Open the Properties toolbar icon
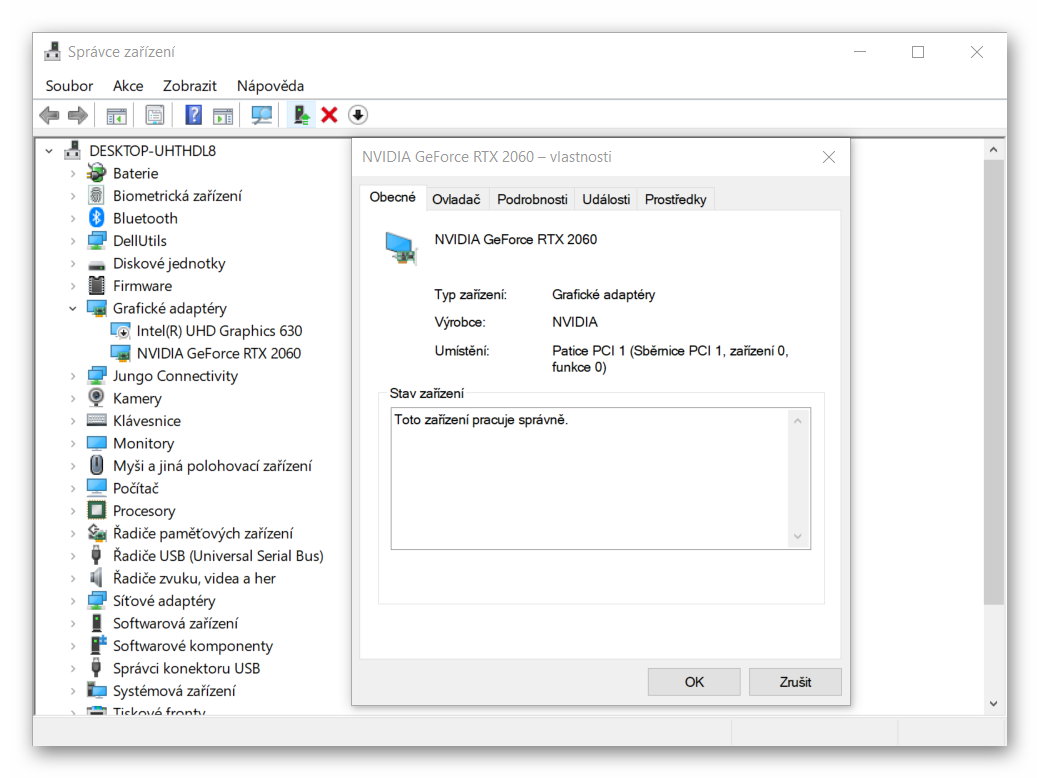Screen dimensions: 1039x778 coord(154,115)
